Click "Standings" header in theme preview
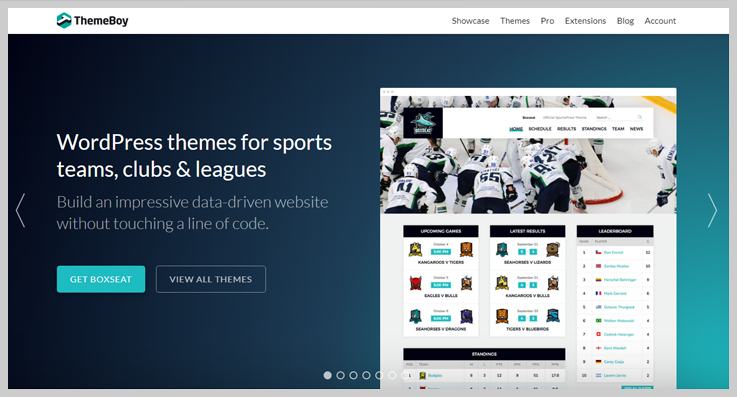737x397 pixels. (484, 354)
